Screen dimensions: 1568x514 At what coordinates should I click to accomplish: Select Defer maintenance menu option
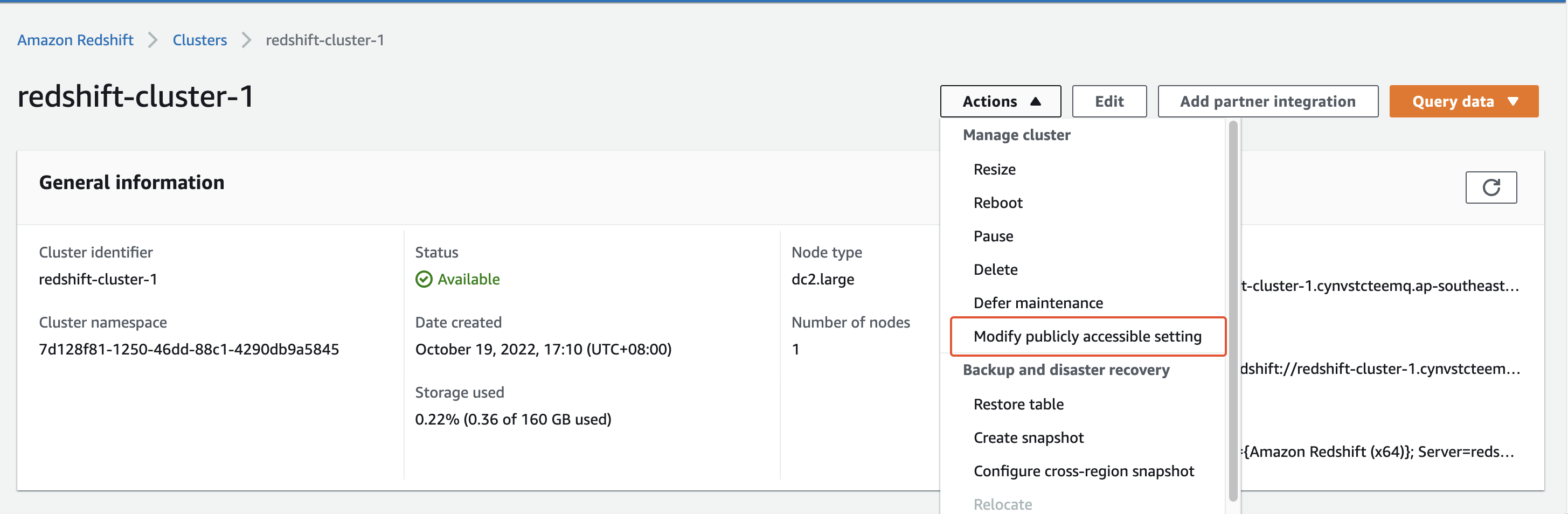(1038, 303)
